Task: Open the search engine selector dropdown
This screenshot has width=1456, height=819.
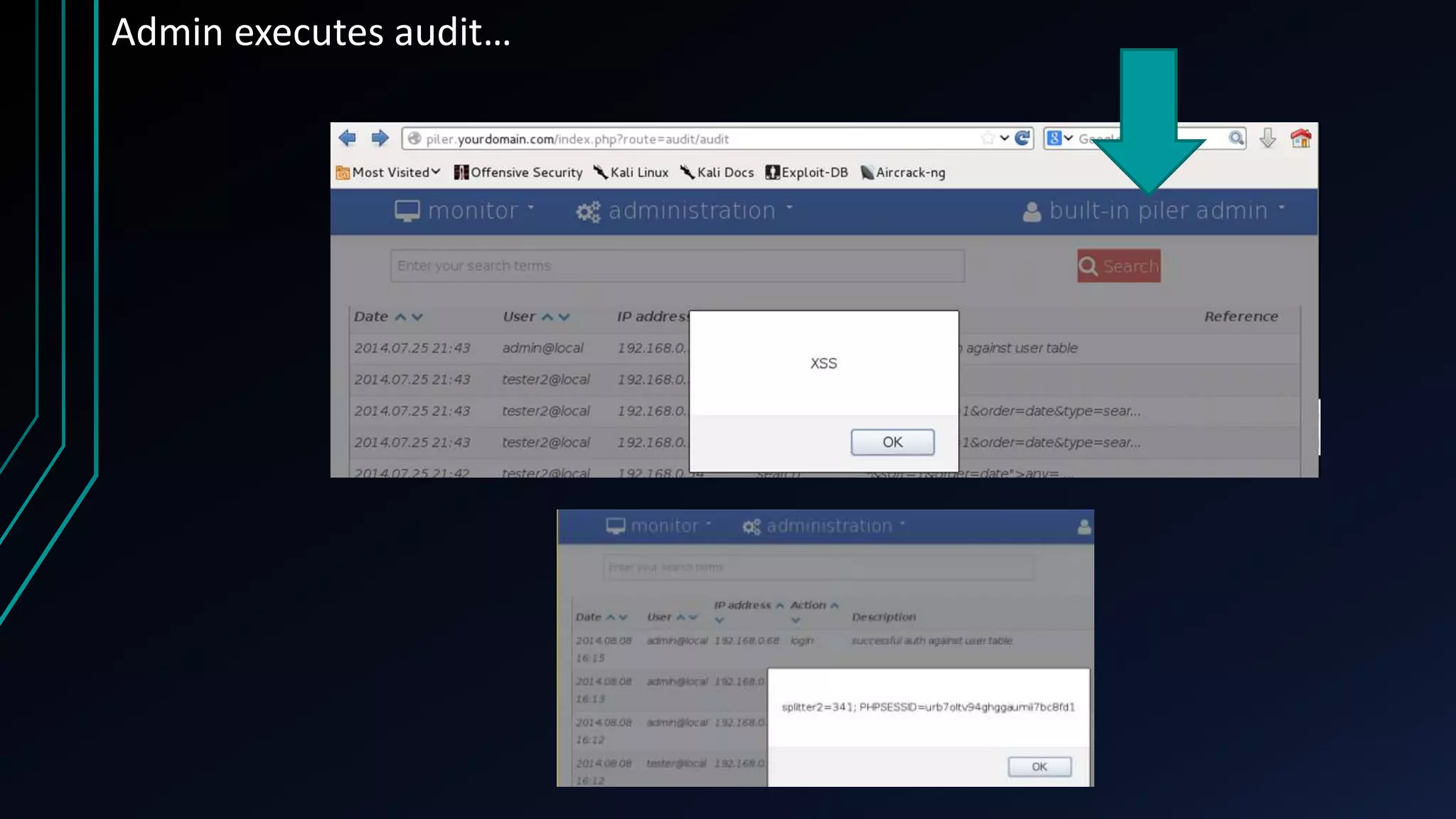Action: point(1060,138)
